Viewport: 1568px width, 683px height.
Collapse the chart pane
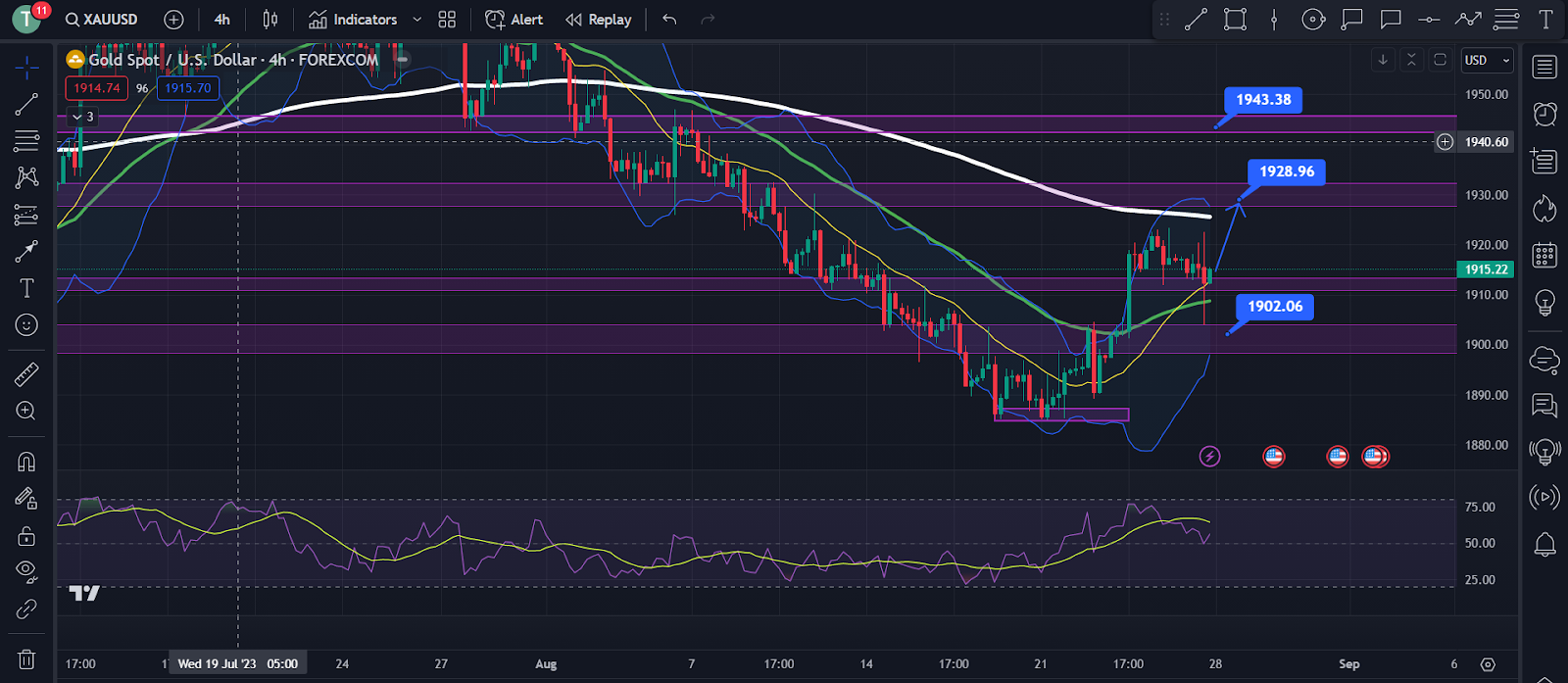1411,60
